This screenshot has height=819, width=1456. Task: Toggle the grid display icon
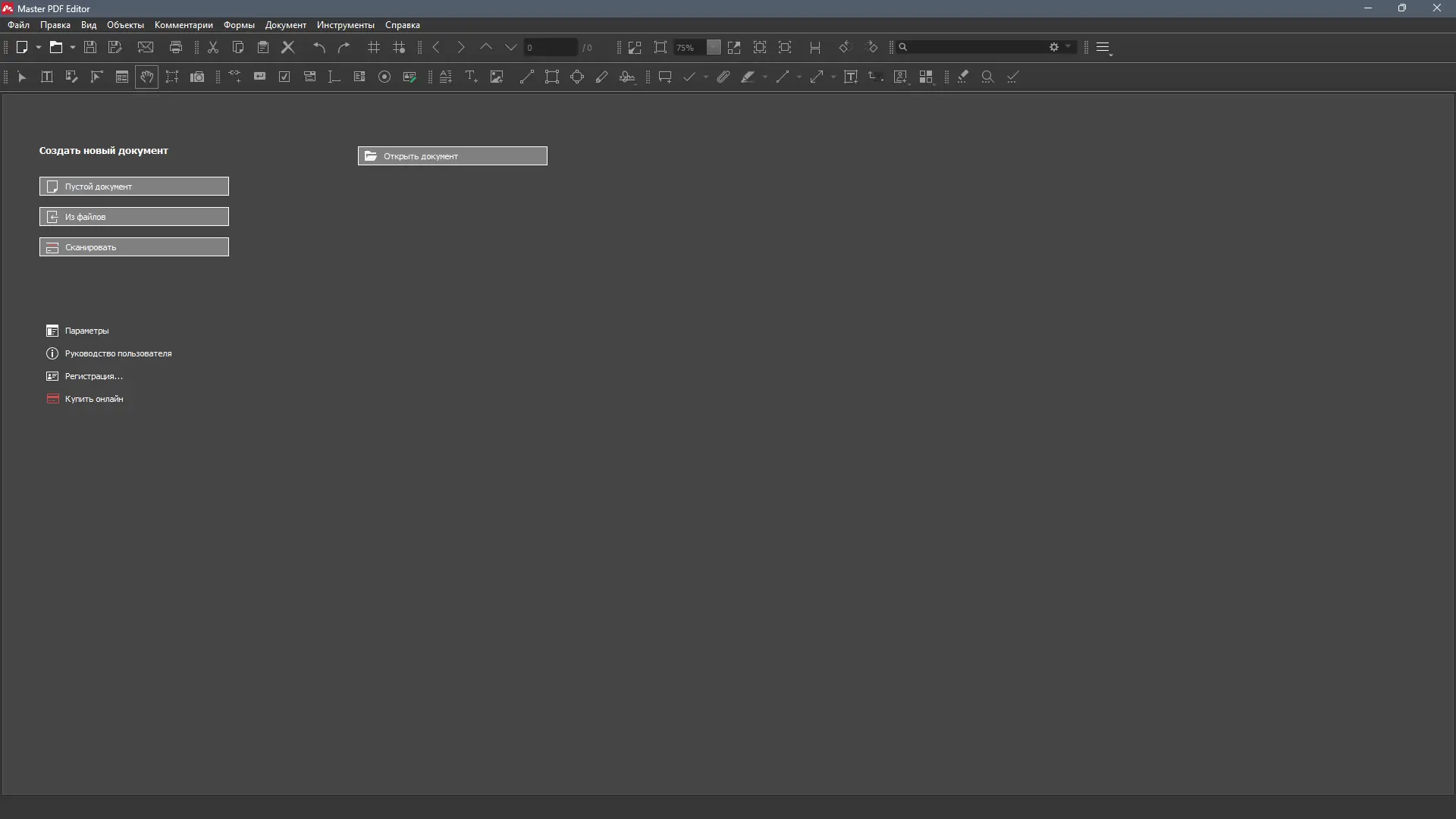(x=374, y=47)
